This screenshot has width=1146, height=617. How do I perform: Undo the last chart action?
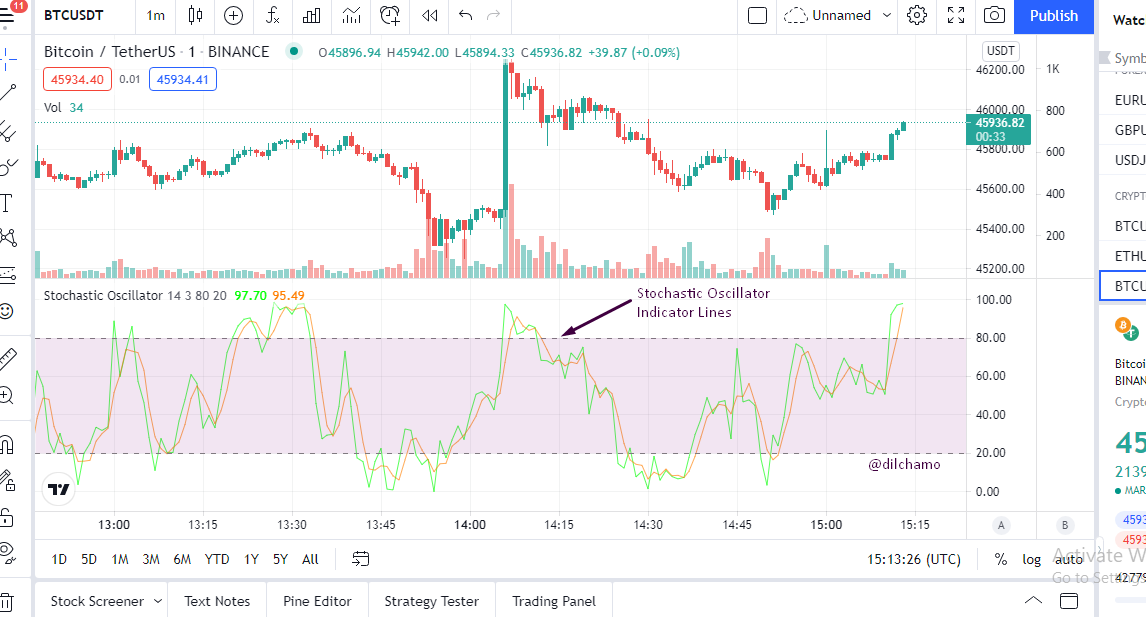point(465,15)
